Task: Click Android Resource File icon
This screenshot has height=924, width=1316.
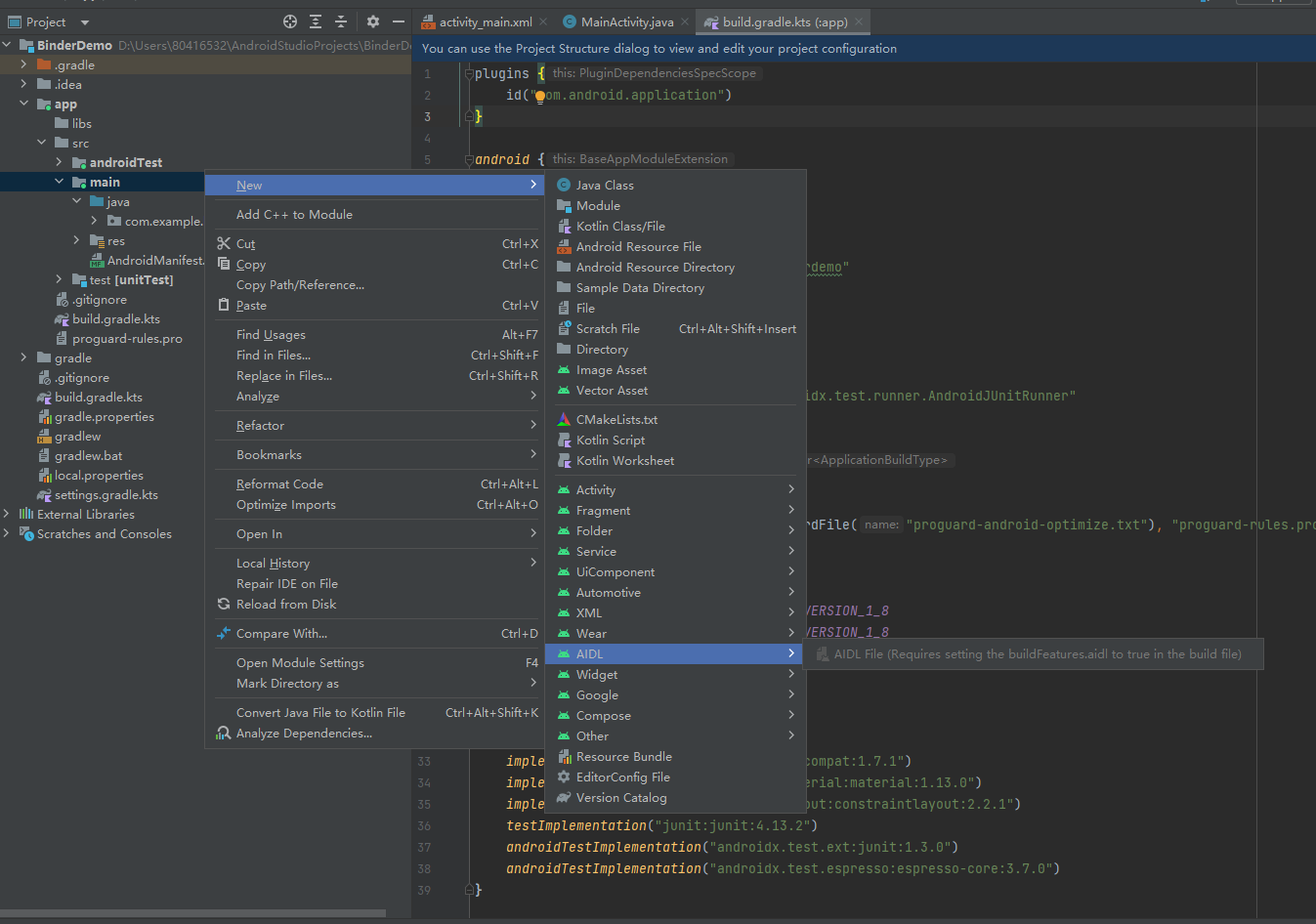Action: (x=564, y=246)
